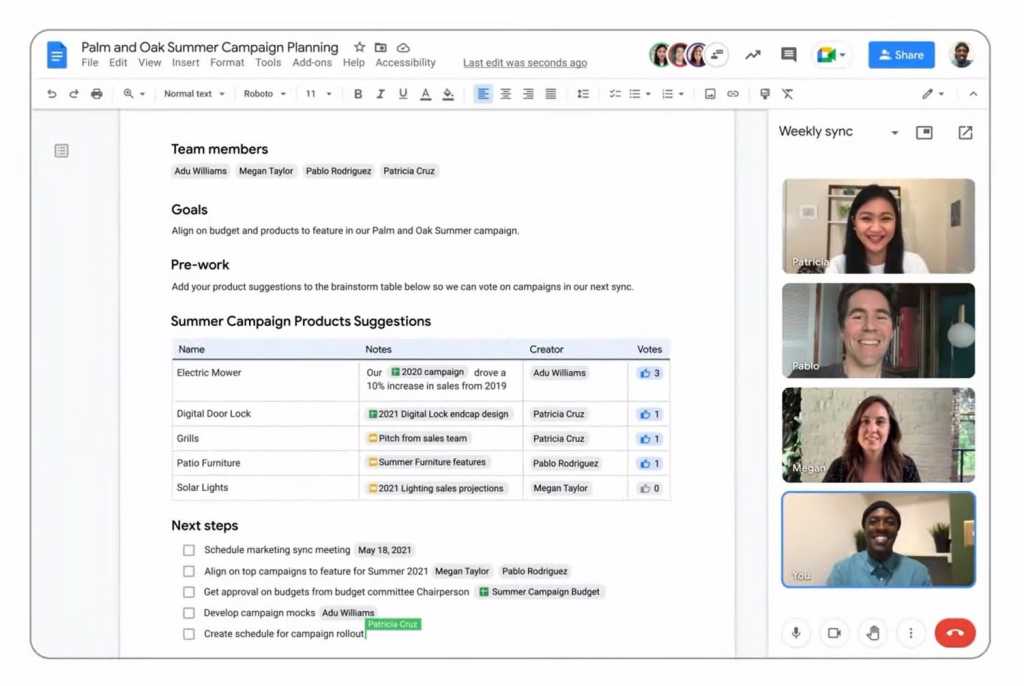Justify the text alignment
Screen dimensions: 1024x686
click(x=551, y=94)
